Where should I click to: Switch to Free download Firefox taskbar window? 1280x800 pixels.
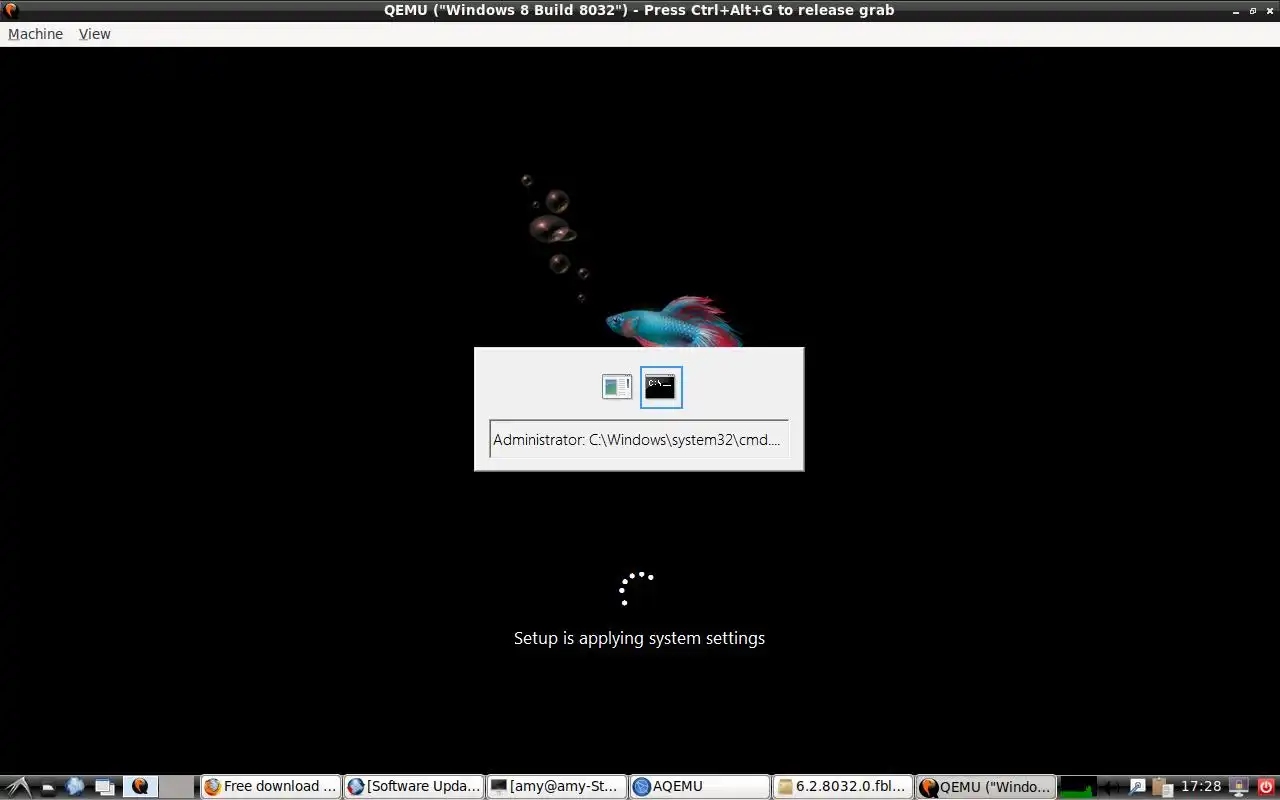coord(270,787)
